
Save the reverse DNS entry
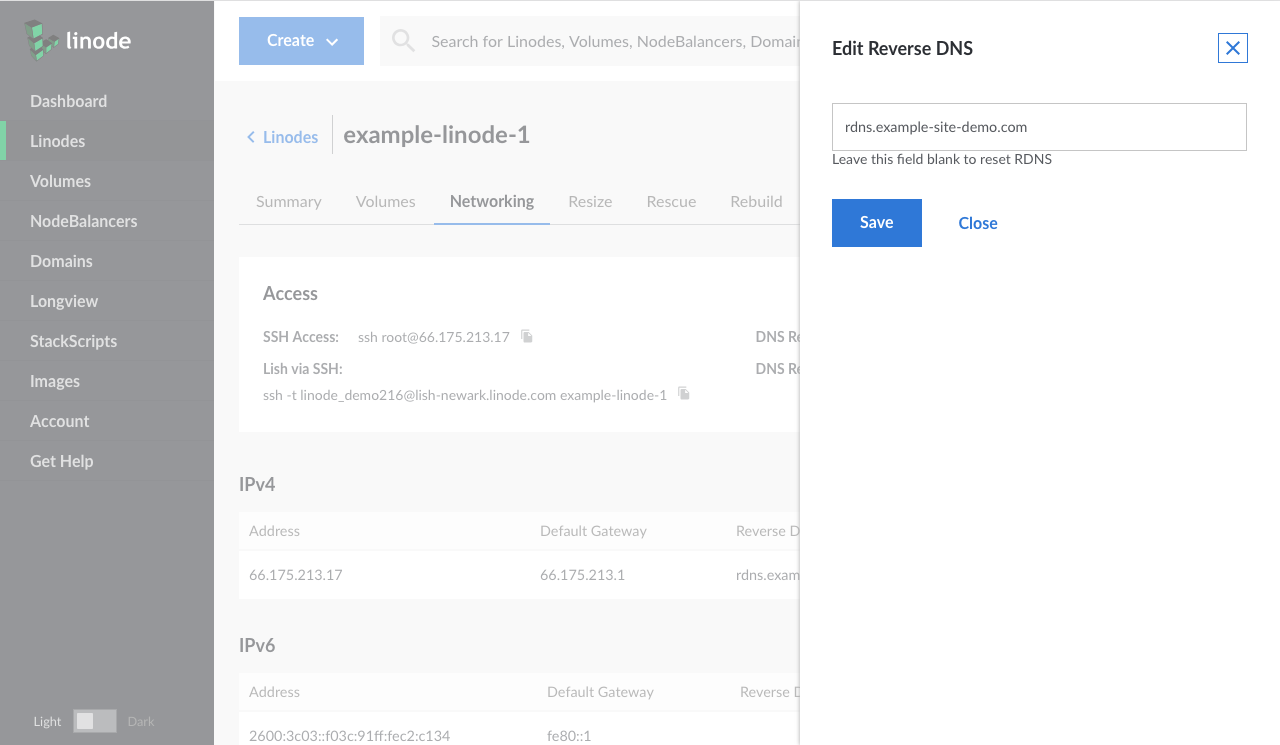pyautogui.click(x=876, y=223)
